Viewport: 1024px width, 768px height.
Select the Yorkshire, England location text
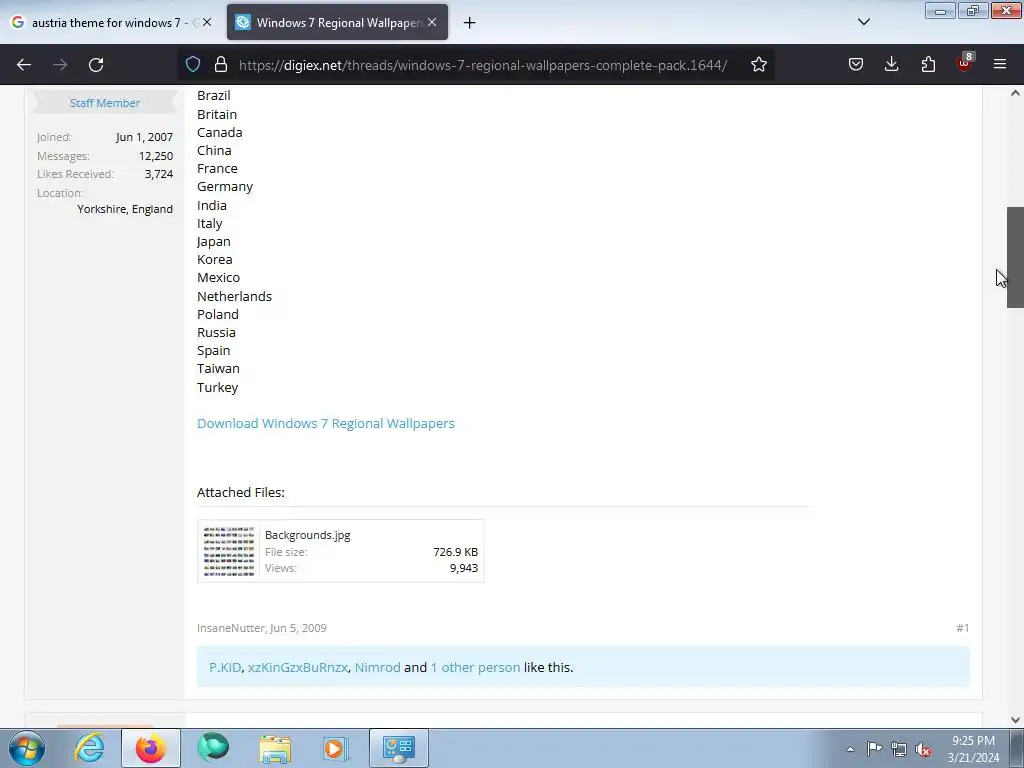(x=125, y=209)
